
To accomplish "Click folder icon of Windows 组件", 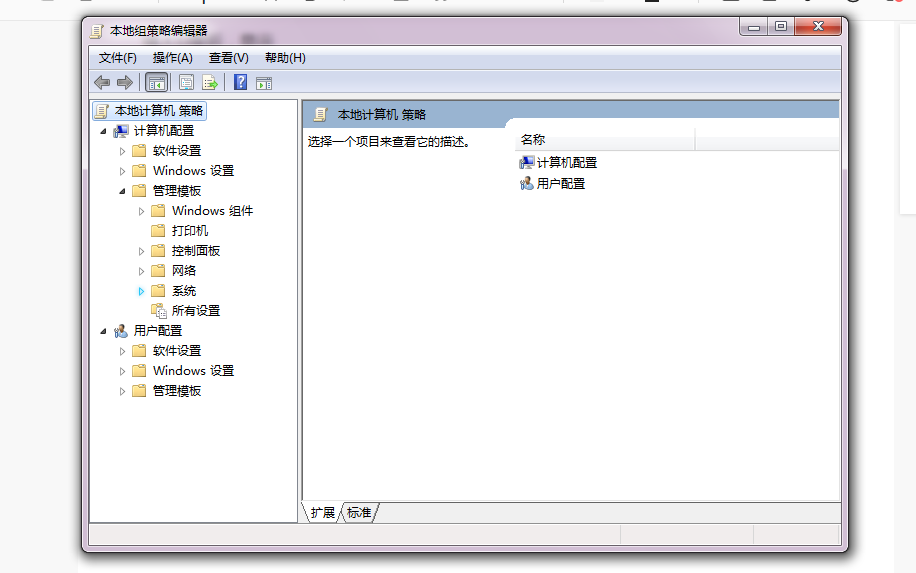I will 158,211.
